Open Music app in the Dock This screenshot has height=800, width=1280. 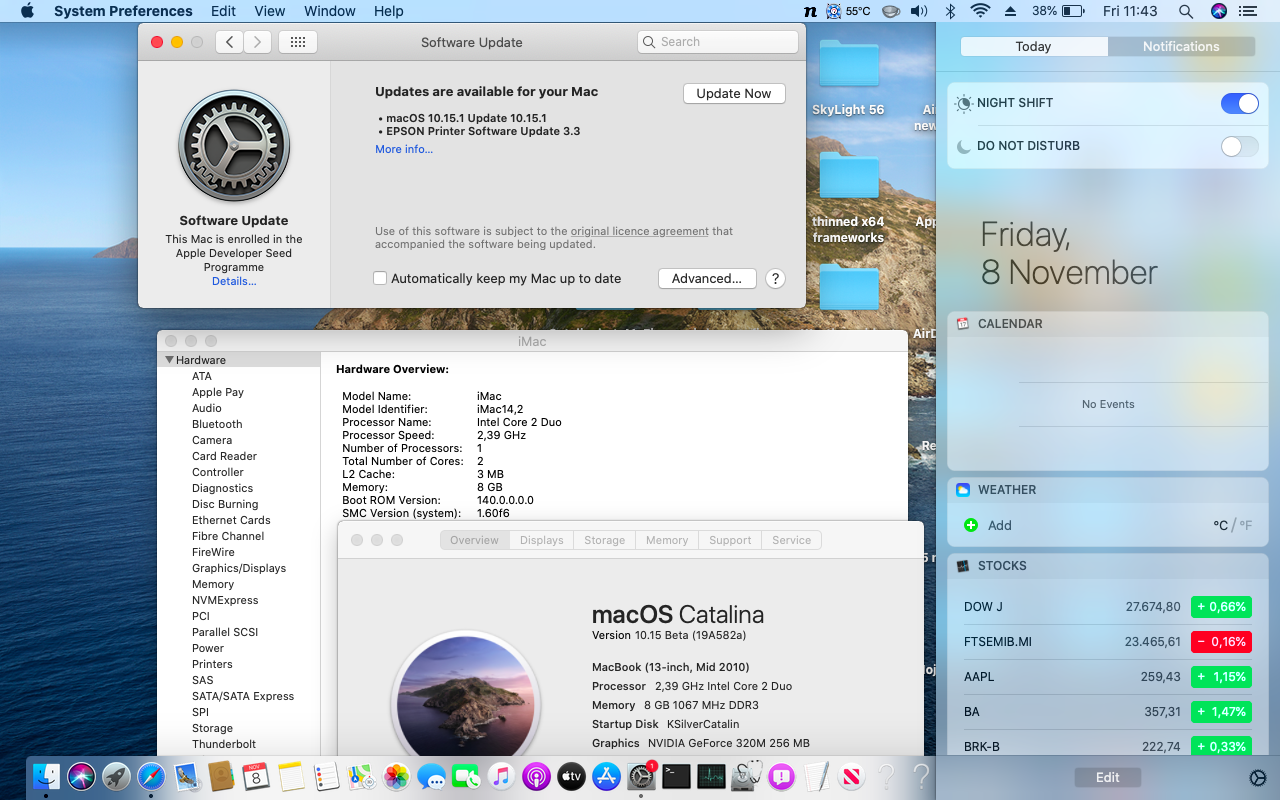[501, 776]
